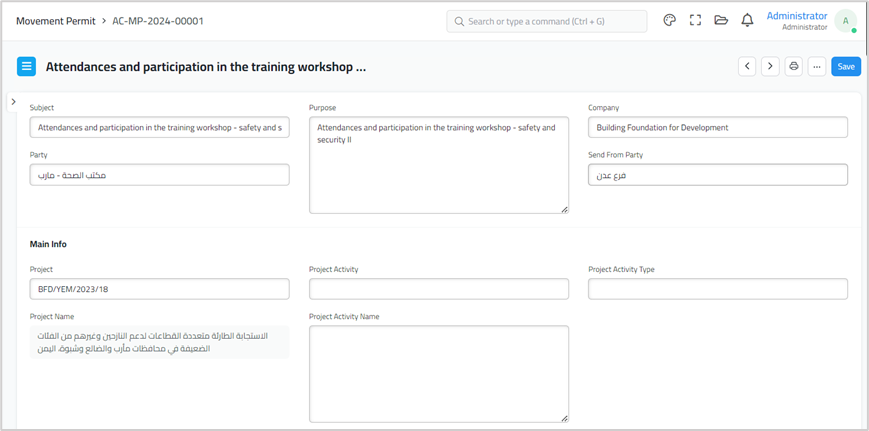The image size is (869, 431).
Task: Go to previous document arrow
Action: (747, 67)
